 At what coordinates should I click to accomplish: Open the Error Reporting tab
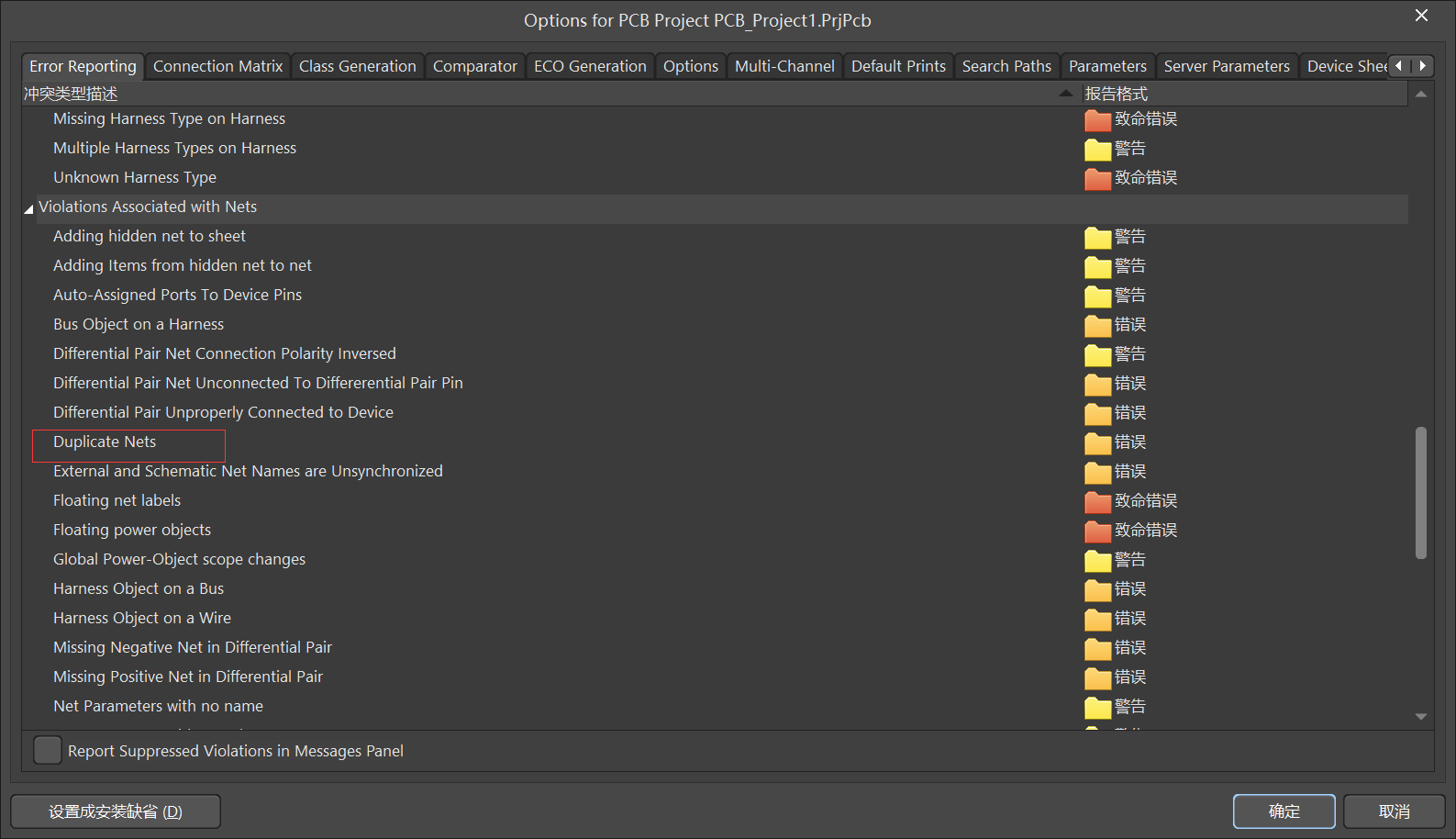pos(83,66)
